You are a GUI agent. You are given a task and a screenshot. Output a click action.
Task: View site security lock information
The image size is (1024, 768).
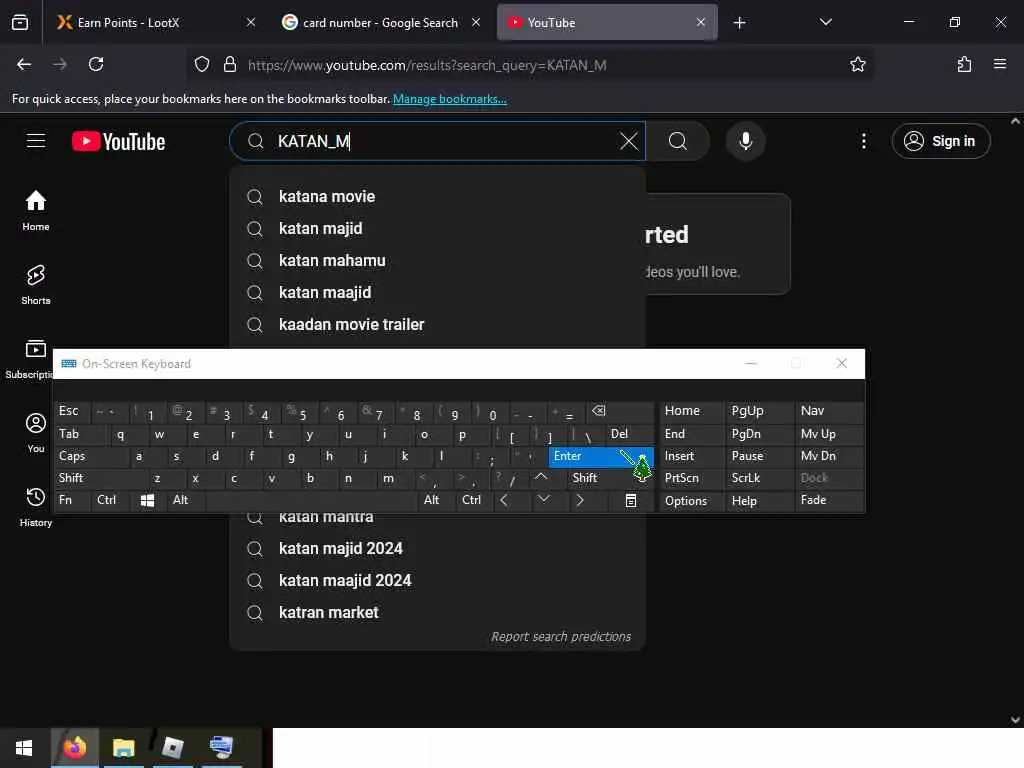point(230,64)
